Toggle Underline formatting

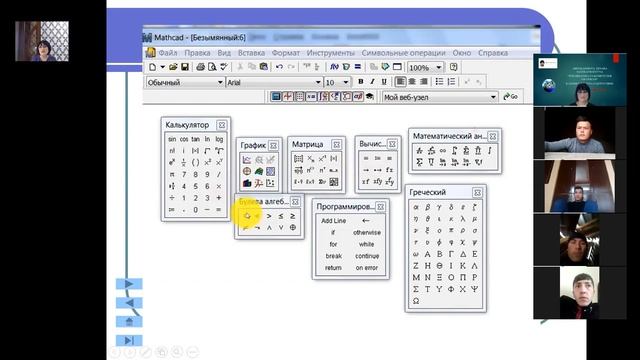[384, 82]
